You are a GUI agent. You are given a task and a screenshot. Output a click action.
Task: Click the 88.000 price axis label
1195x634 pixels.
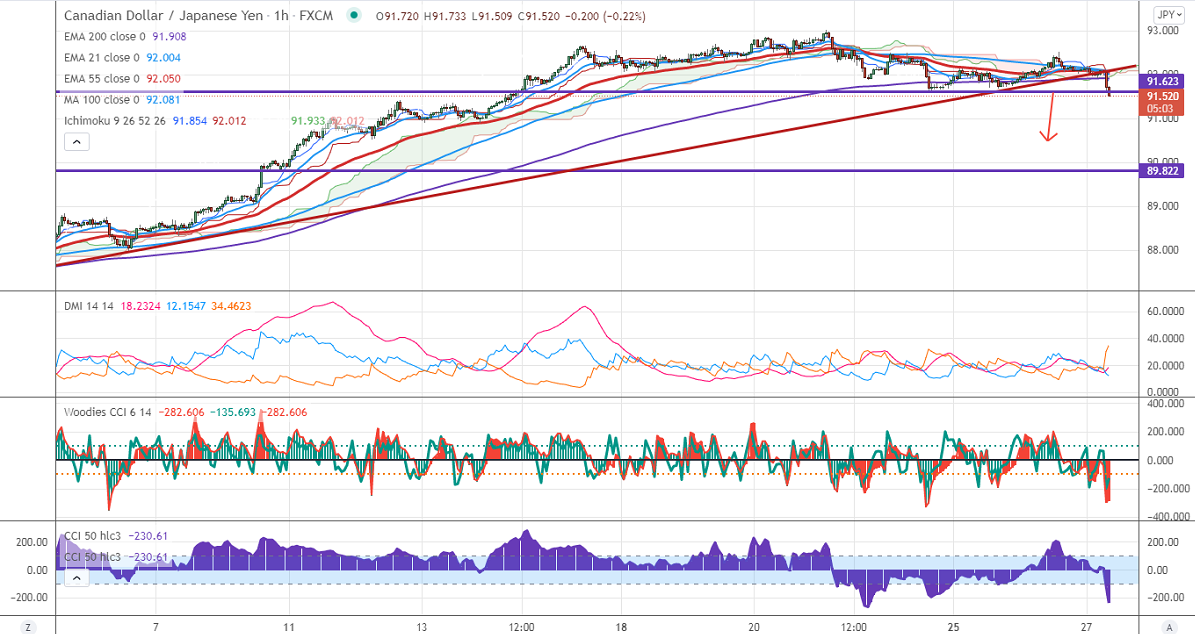1162,250
